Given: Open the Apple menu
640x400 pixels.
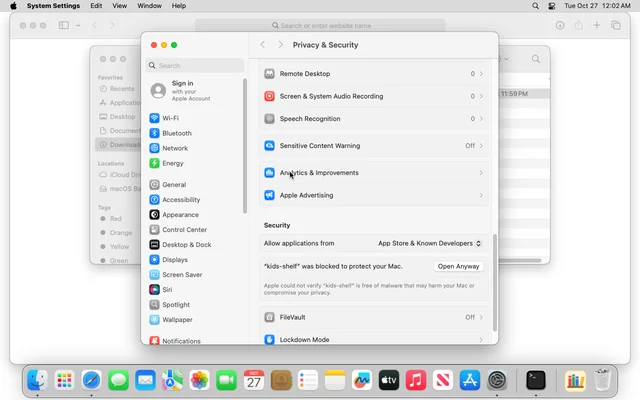Looking at the screenshot, I should (x=13, y=6).
